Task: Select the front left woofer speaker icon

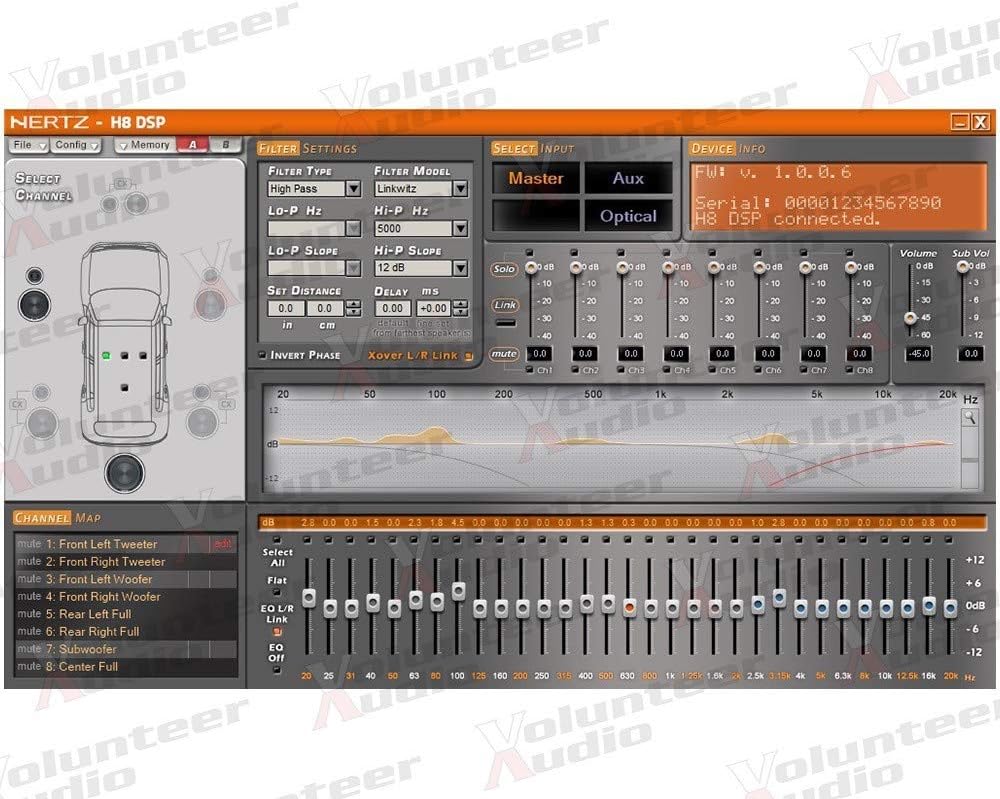Action: tap(35, 305)
